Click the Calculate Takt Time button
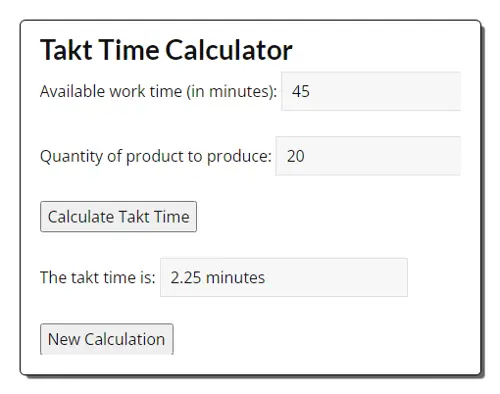Viewport: 500px width, 394px height. (x=118, y=216)
